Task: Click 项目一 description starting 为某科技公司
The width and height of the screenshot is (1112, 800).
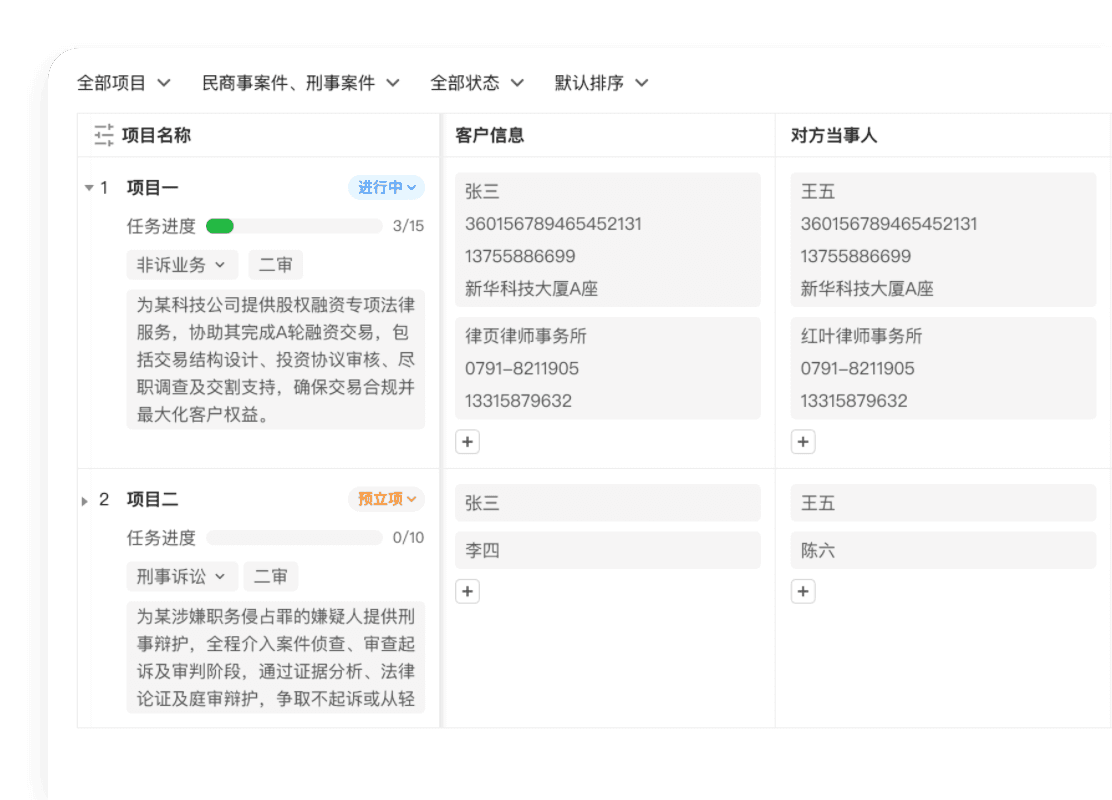Action: tap(276, 360)
